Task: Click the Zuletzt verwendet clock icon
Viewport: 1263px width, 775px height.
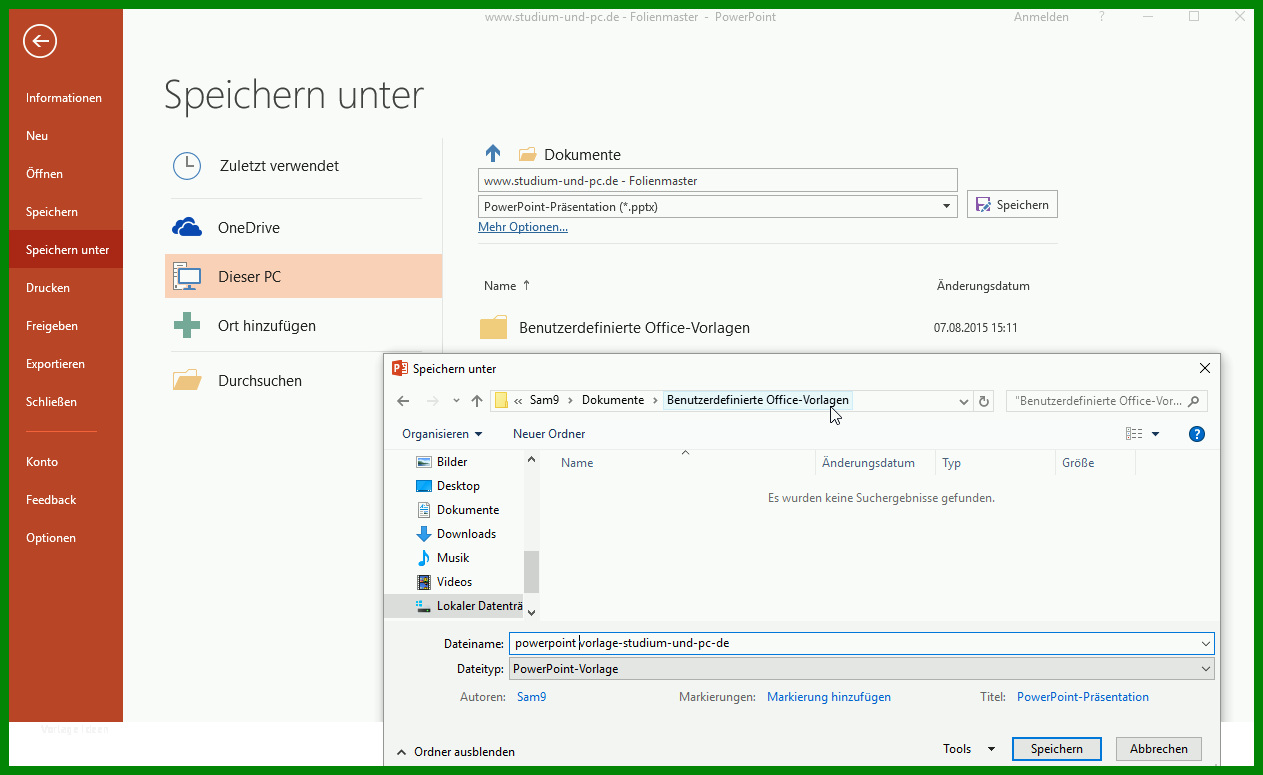Action: click(187, 166)
